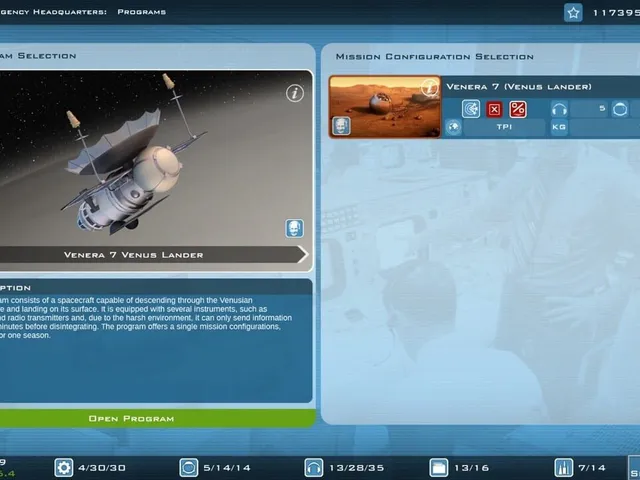Click the globe icon beside TPI
Image resolution: width=640 pixels, height=480 pixels.
[453, 127]
